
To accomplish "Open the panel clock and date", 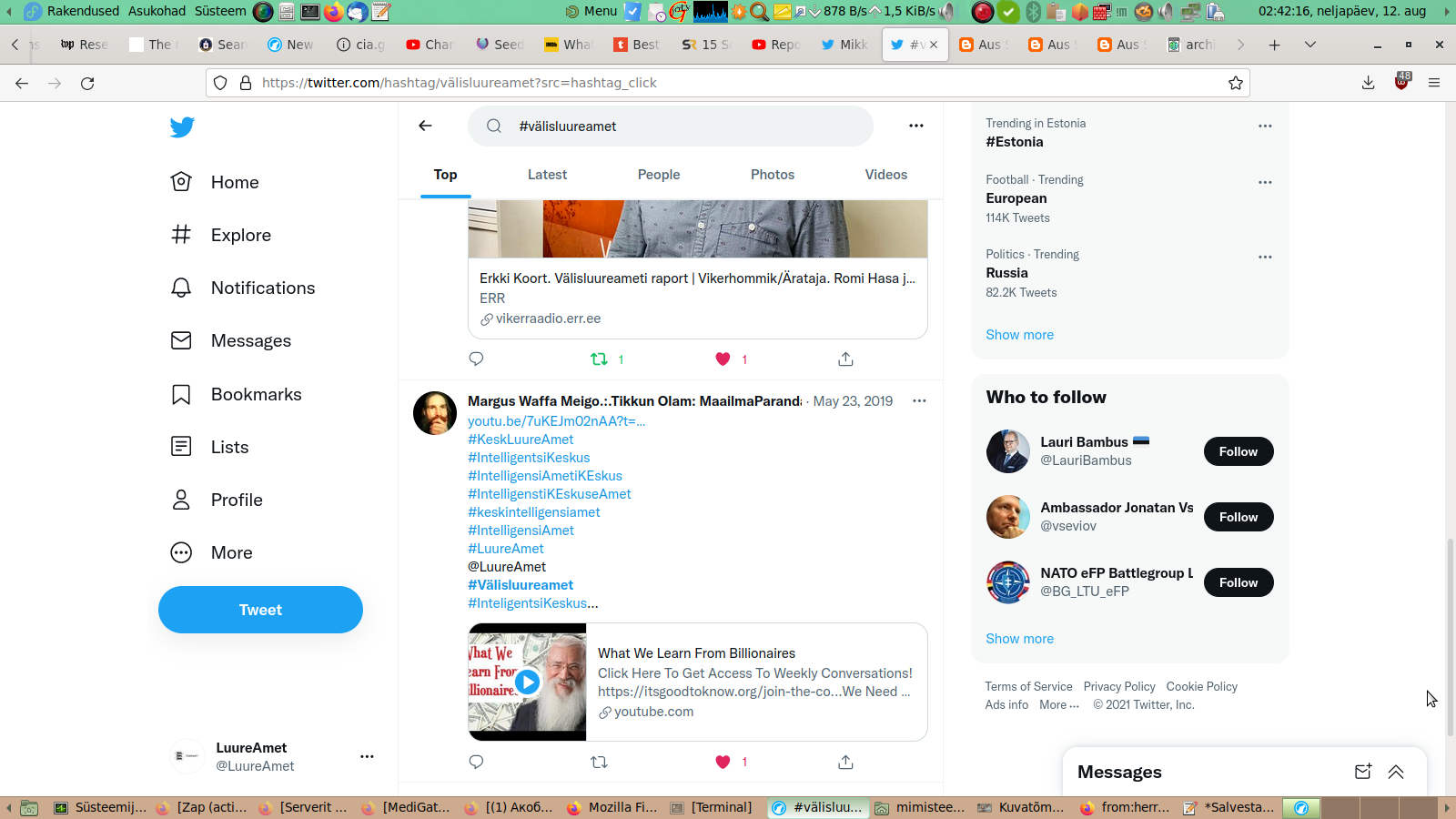I will pos(1342,11).
